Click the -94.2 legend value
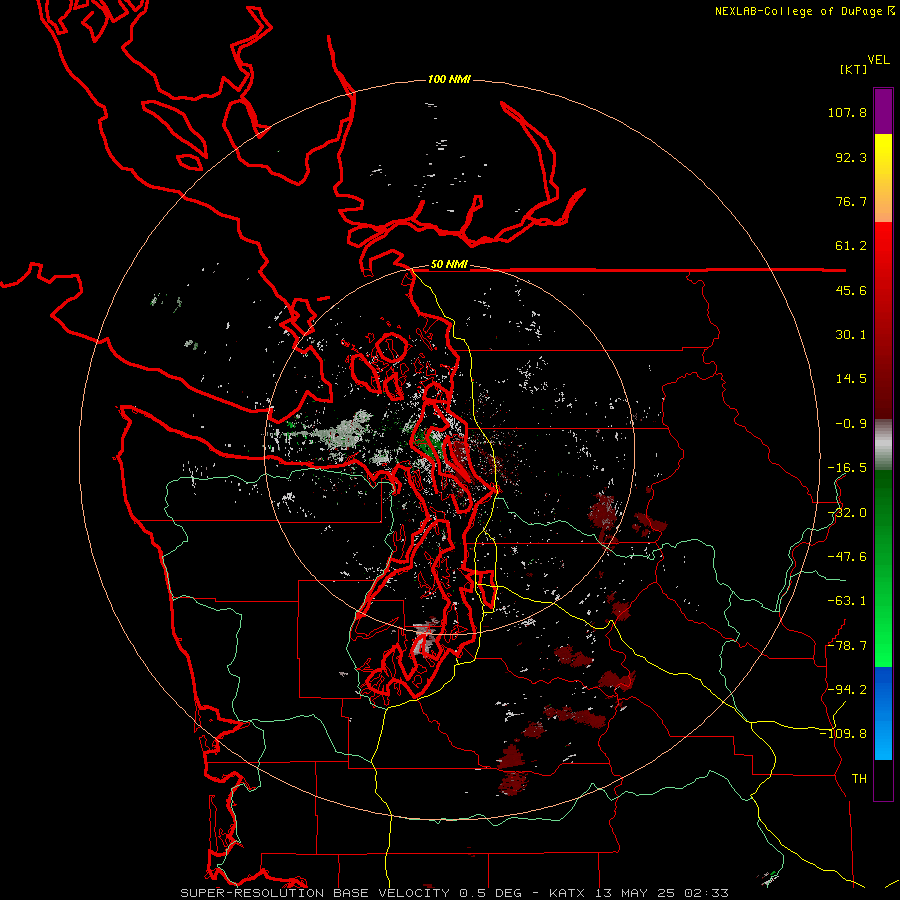The height and width of the screenshot is (900, 900). coord(847,690)
